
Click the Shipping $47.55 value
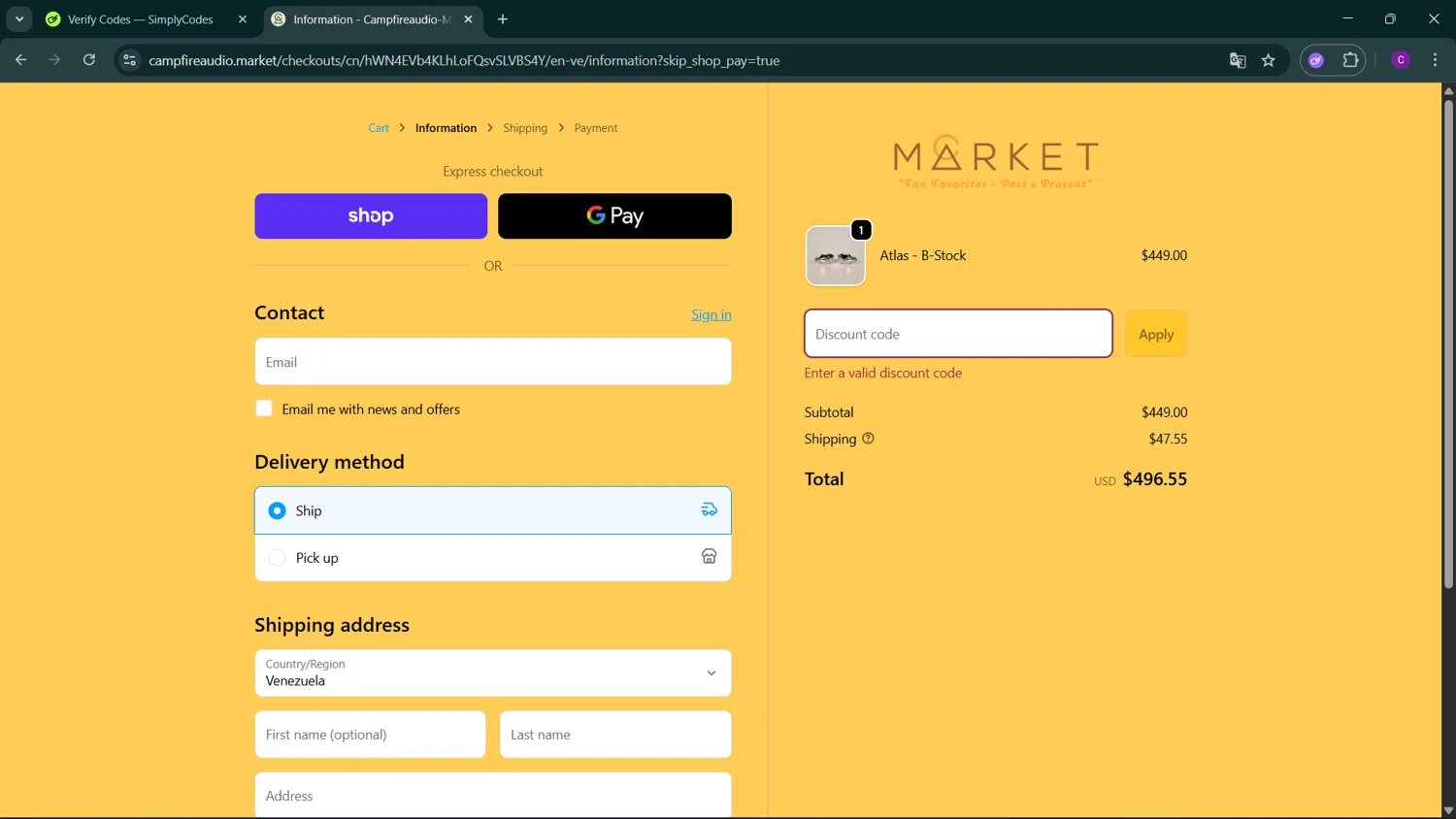(x=1168, y=439)
